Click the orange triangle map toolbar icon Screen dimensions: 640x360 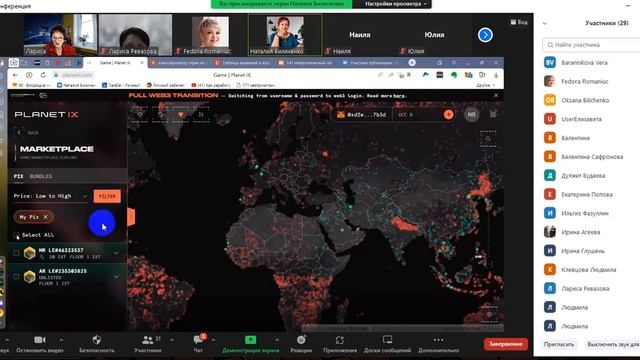pyautogui.click(x=181, y=115)
